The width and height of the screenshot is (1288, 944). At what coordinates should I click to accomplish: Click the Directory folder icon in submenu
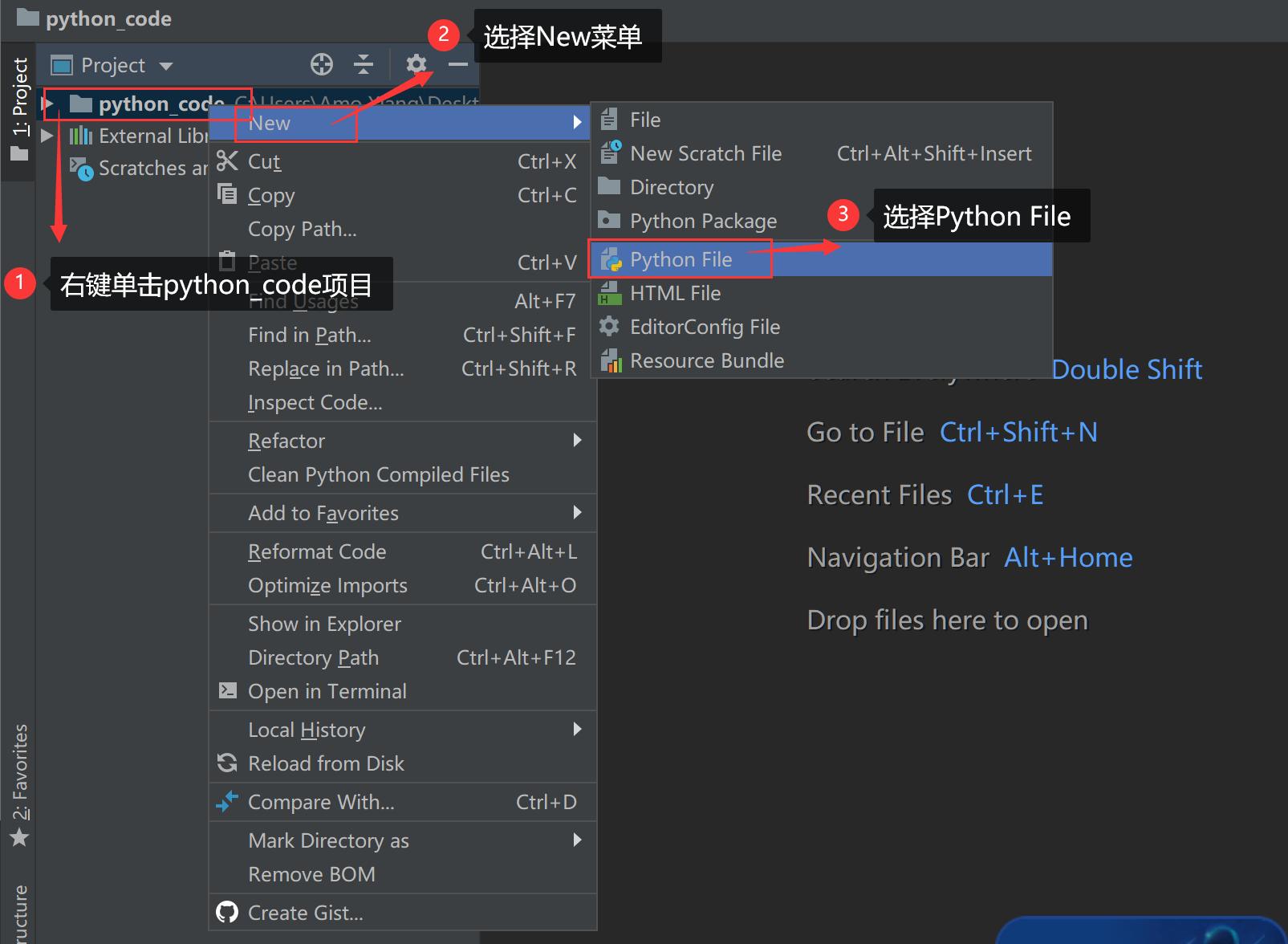tap(610, 186)
